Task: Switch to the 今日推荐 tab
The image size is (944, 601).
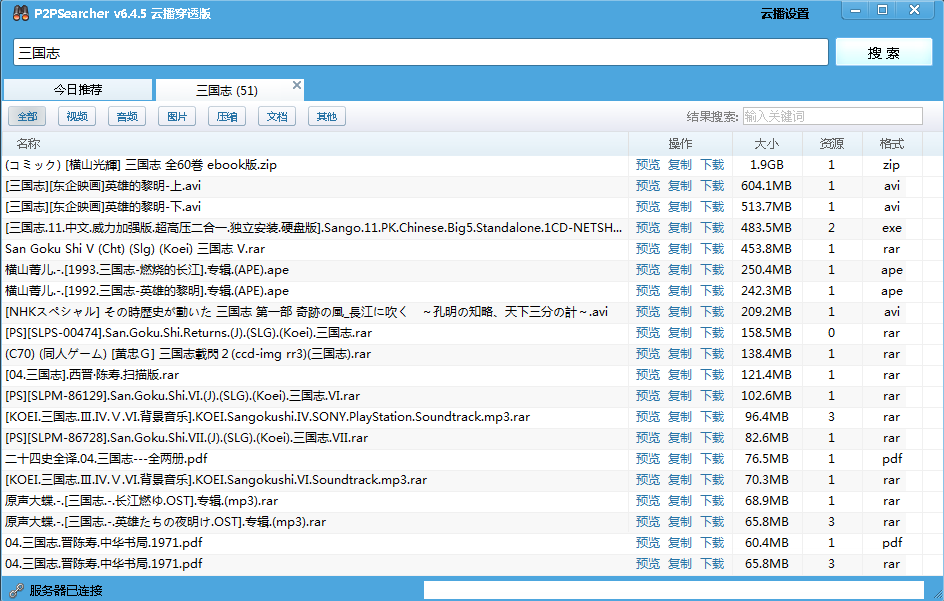Action: [78, 90]
